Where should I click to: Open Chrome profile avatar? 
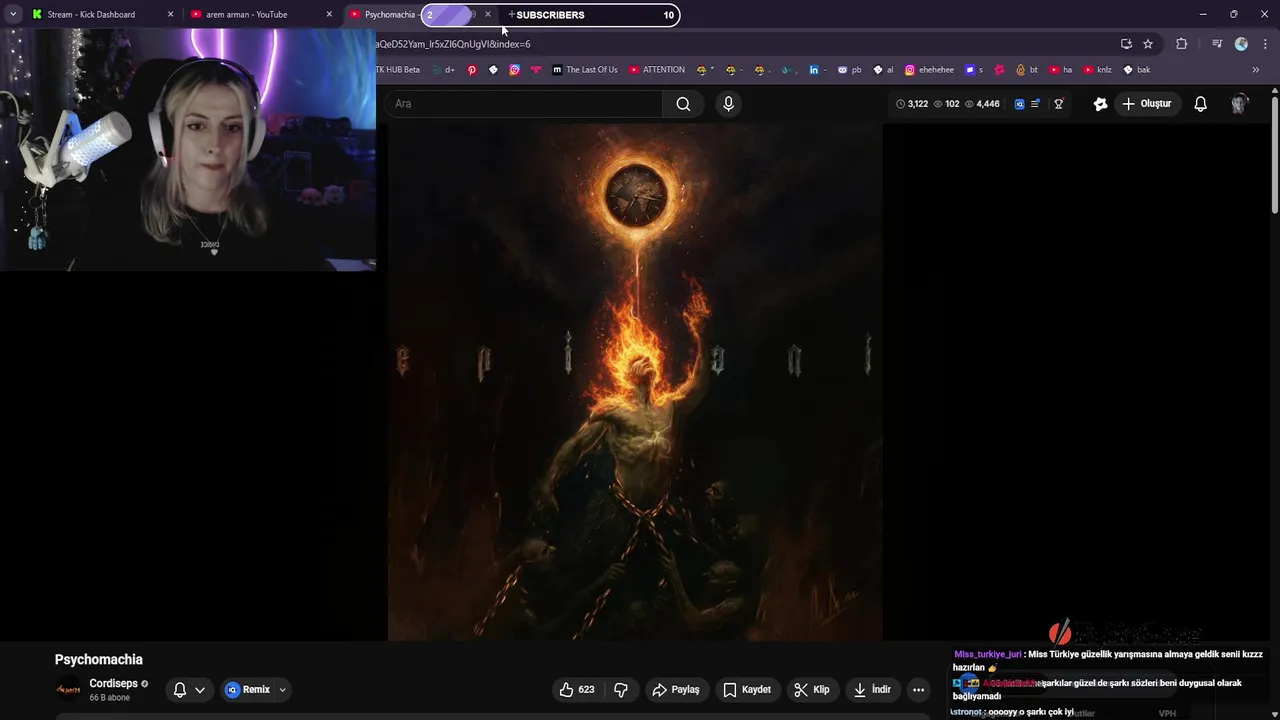tap(1241, 44)
